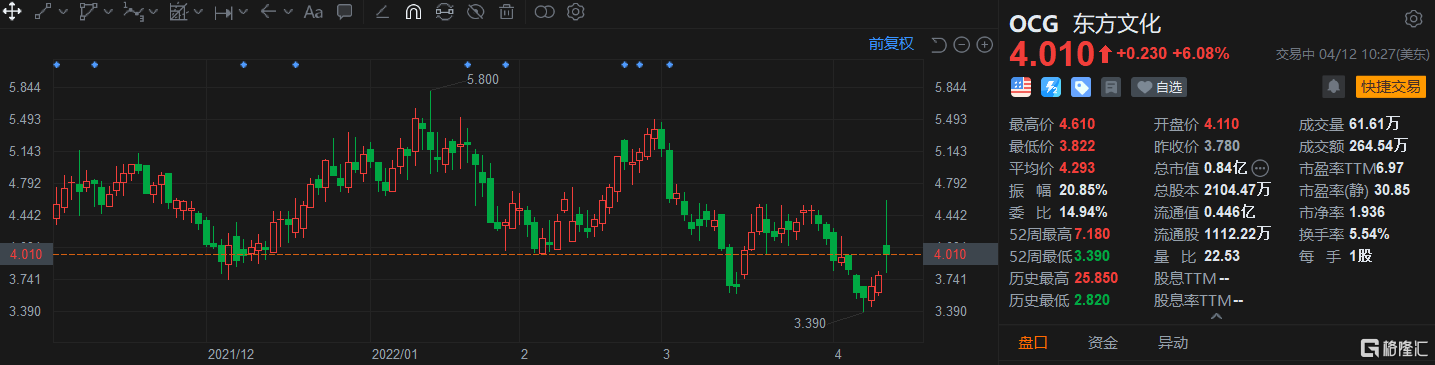Toggle 自选 watchlist favorite heart
1435x365 pixels.
[x=1159, y=87]
